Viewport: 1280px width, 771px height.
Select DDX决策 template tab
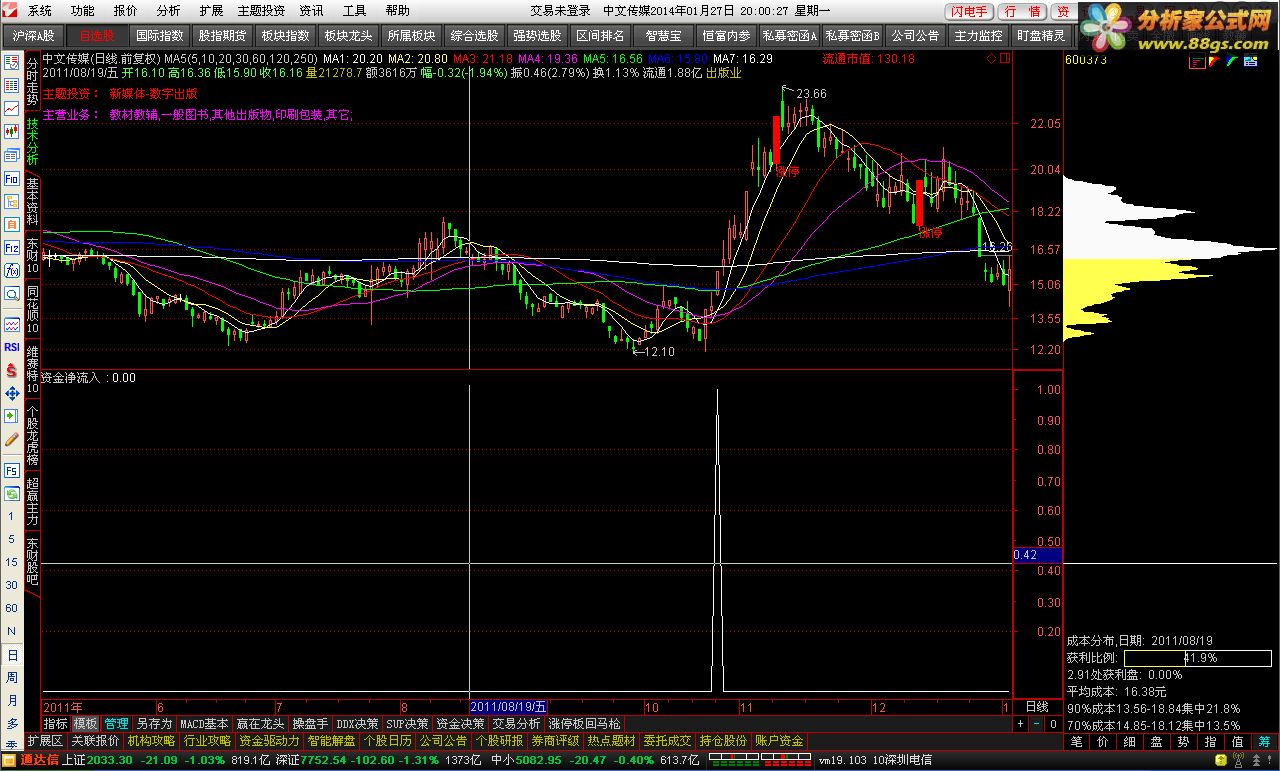[358, 723]
